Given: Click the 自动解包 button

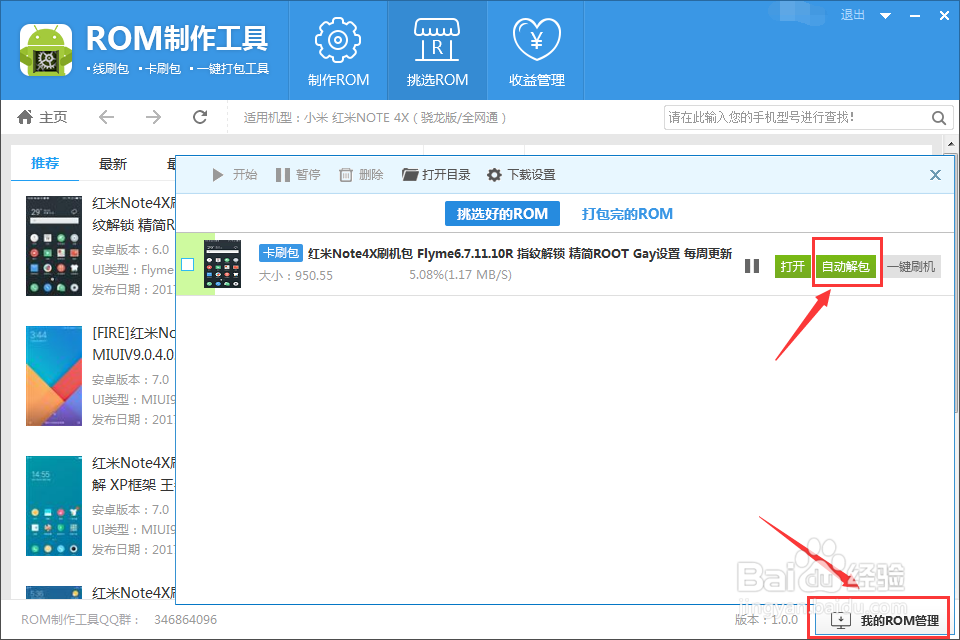Looking at the screenshot, I should pyautogui.click(x=846, y=266).
